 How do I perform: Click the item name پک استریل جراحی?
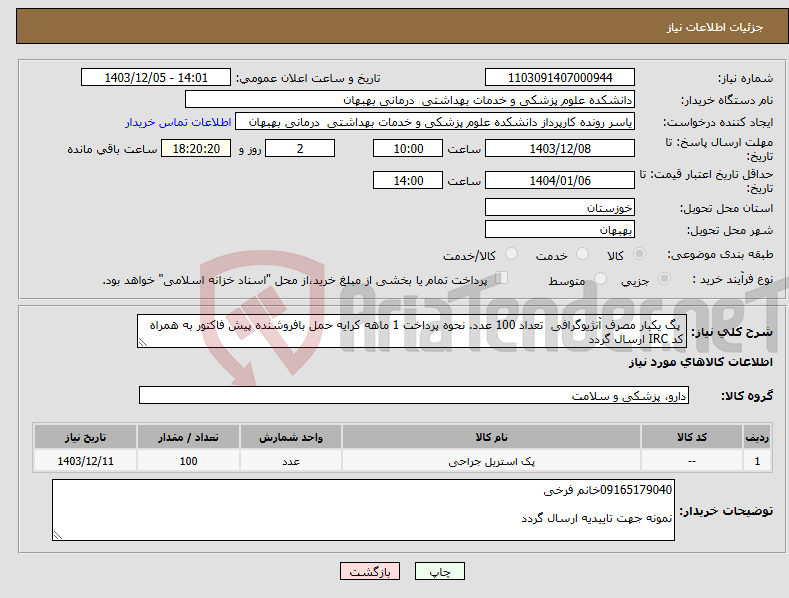coord(492,461)
